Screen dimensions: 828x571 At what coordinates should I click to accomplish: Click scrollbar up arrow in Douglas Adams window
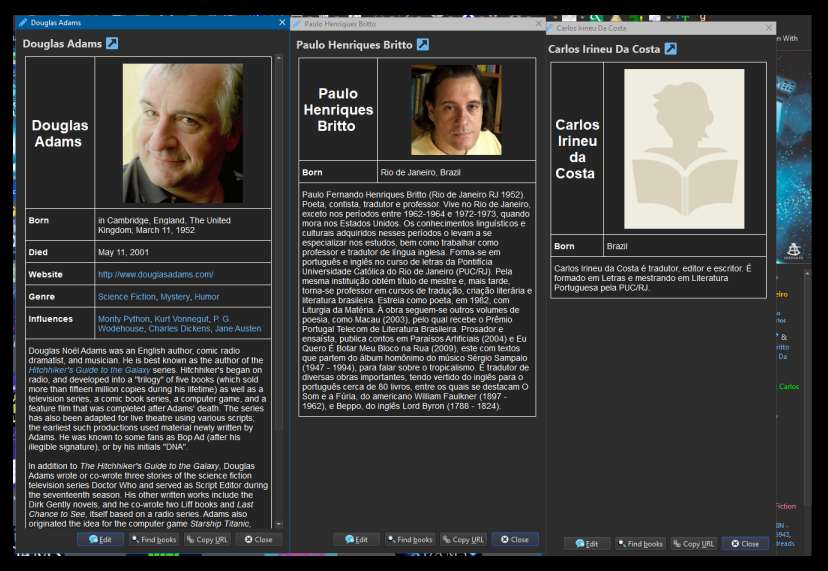click(x=279, y=58)
